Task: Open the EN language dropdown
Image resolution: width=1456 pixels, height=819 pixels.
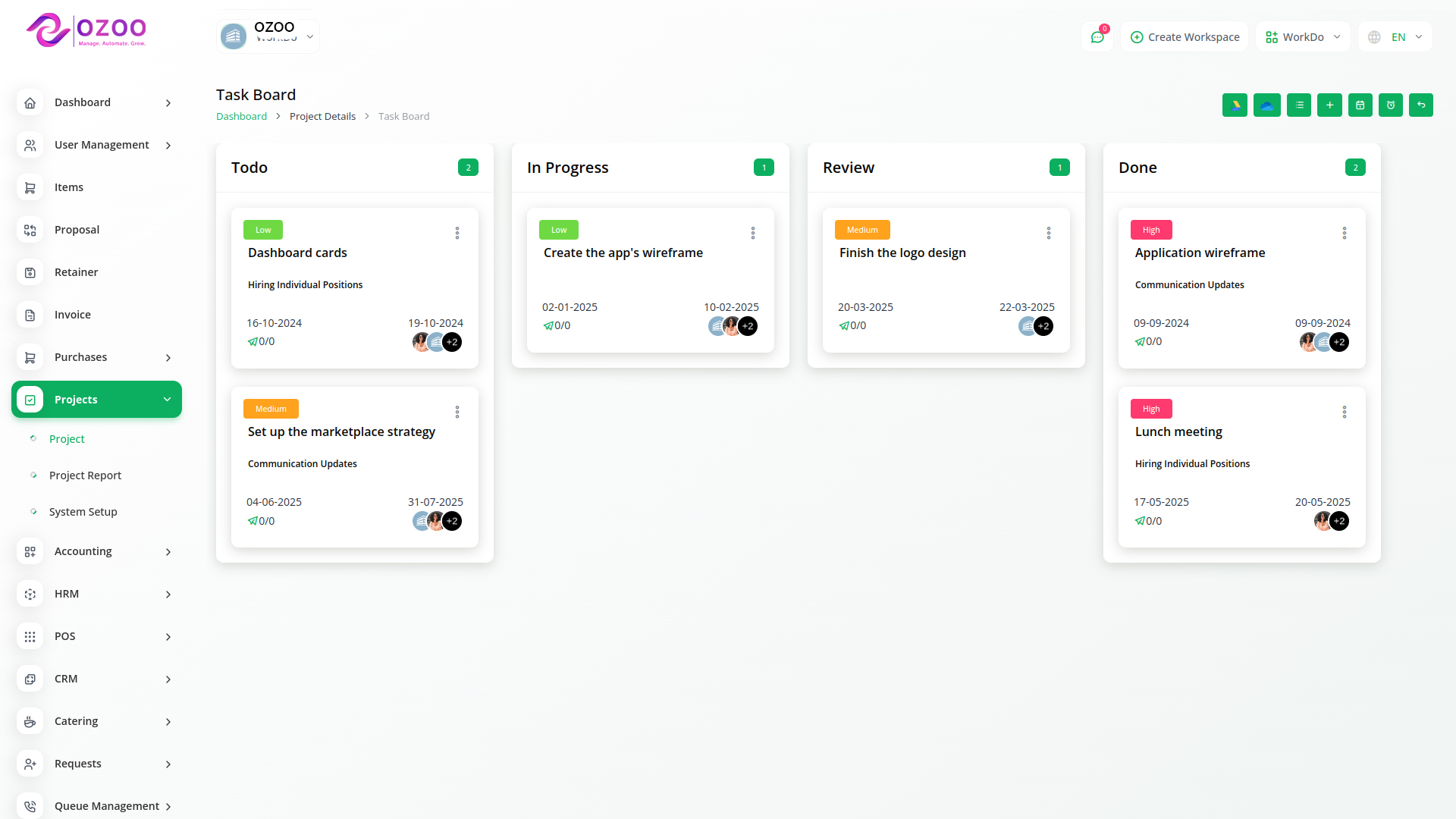Action: click(1395, 37)
